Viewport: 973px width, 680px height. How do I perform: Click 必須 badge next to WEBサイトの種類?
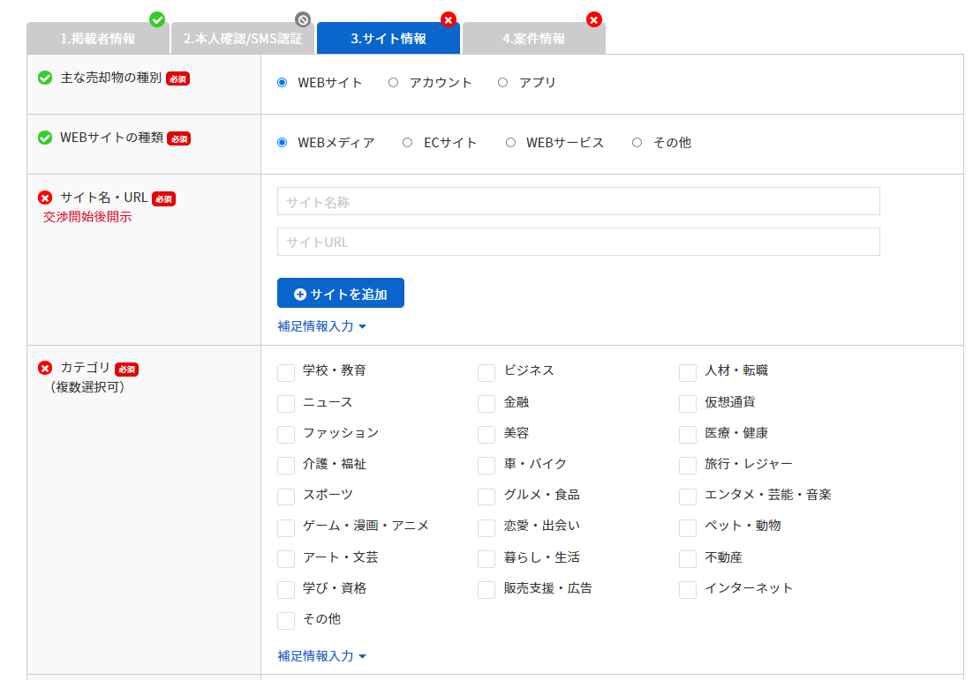(x=179, y=139)
